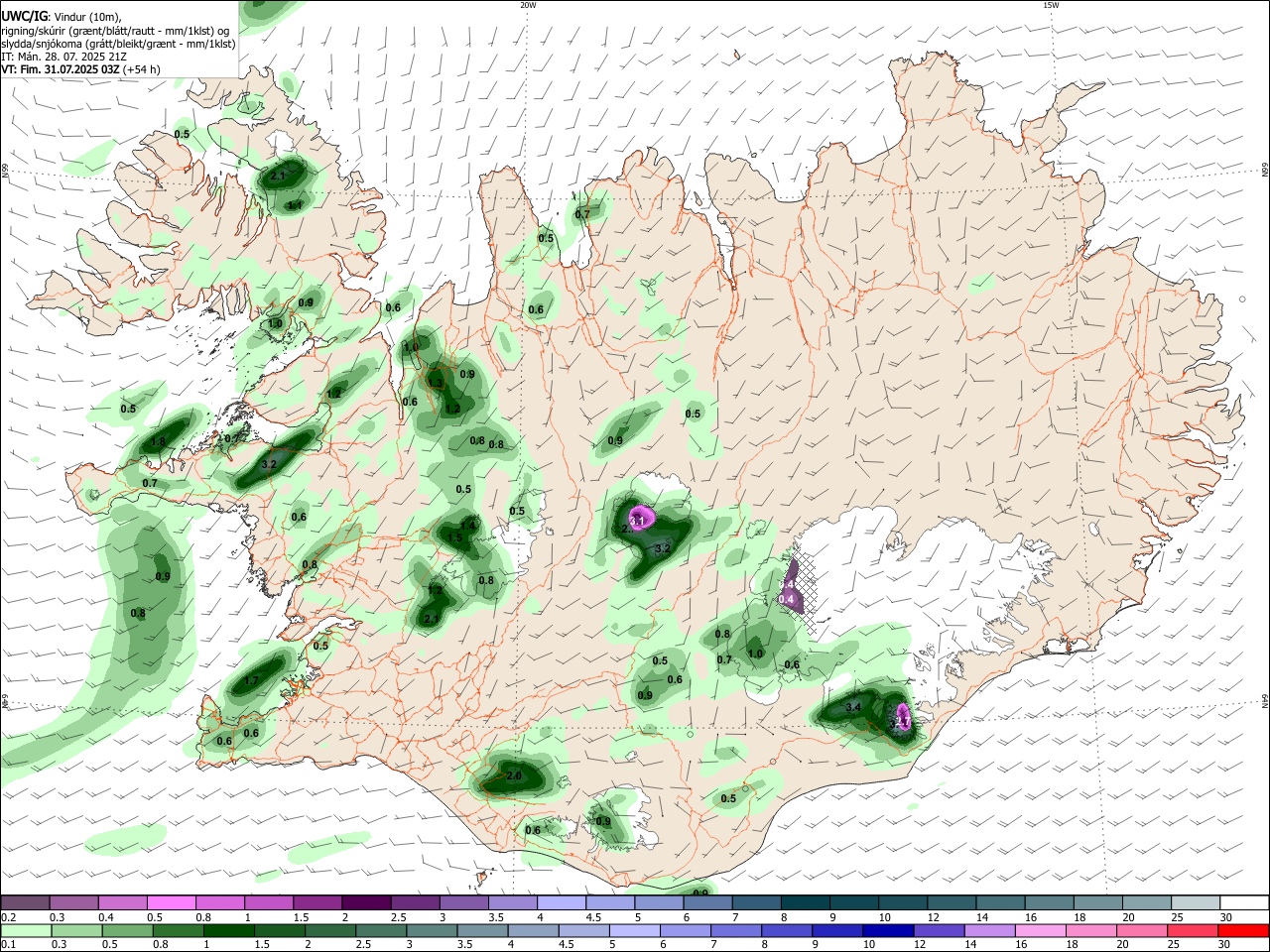Click the lower-legend '0.1' label
Screen dimensions: 1270x952
pos(8,944)
